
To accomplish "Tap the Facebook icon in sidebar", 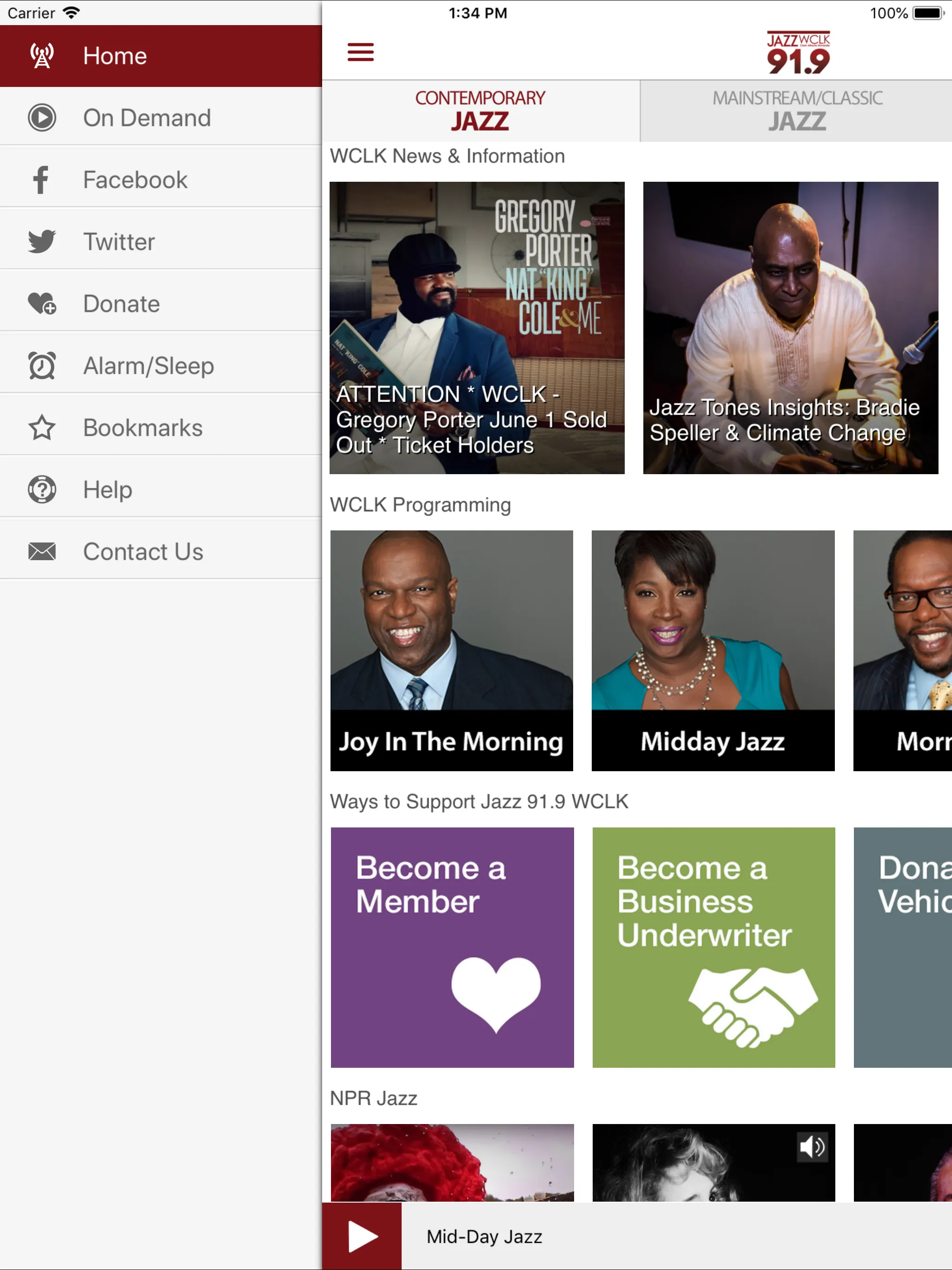I will click(41, 180).
